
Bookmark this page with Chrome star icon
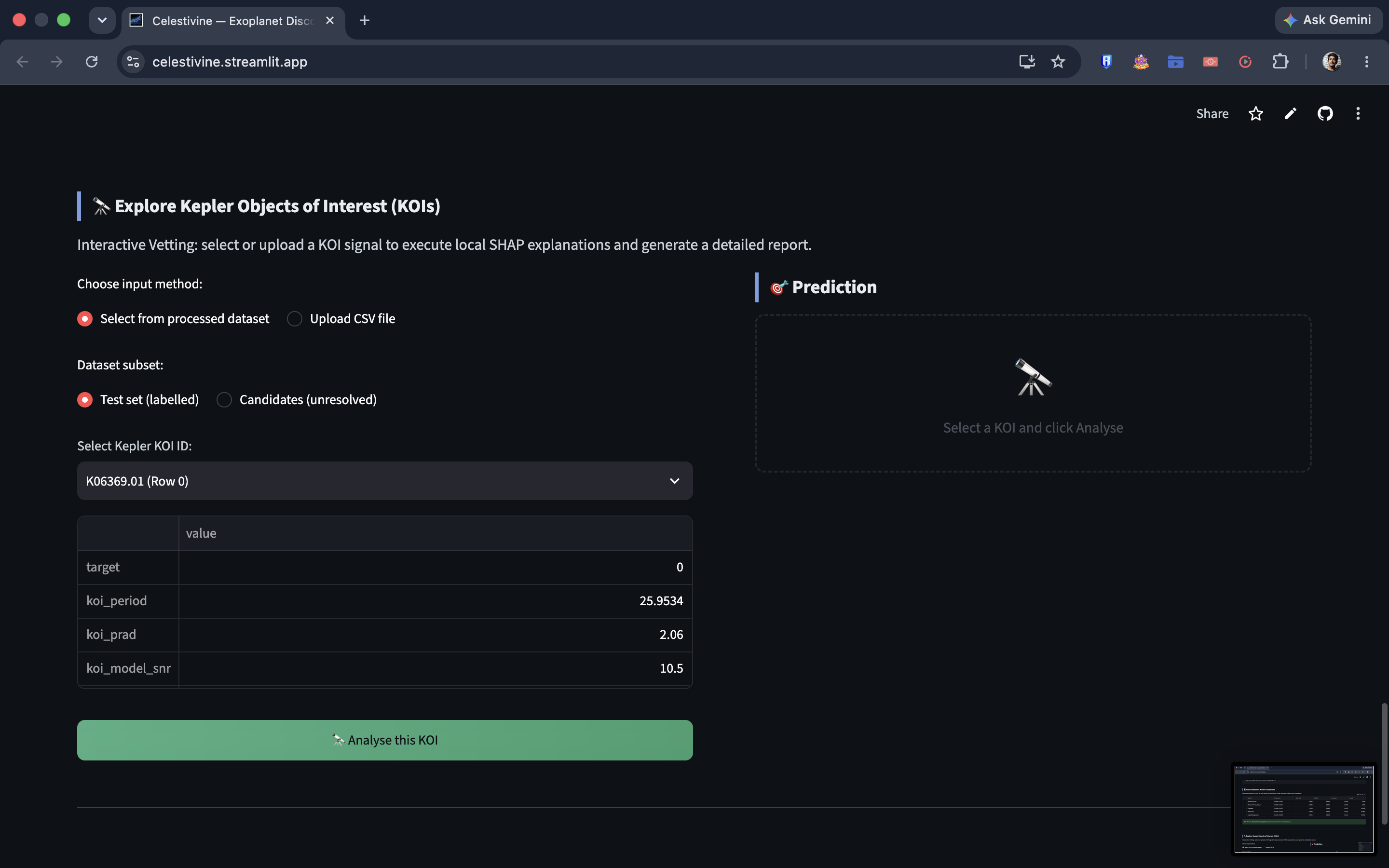[1058, 61]
